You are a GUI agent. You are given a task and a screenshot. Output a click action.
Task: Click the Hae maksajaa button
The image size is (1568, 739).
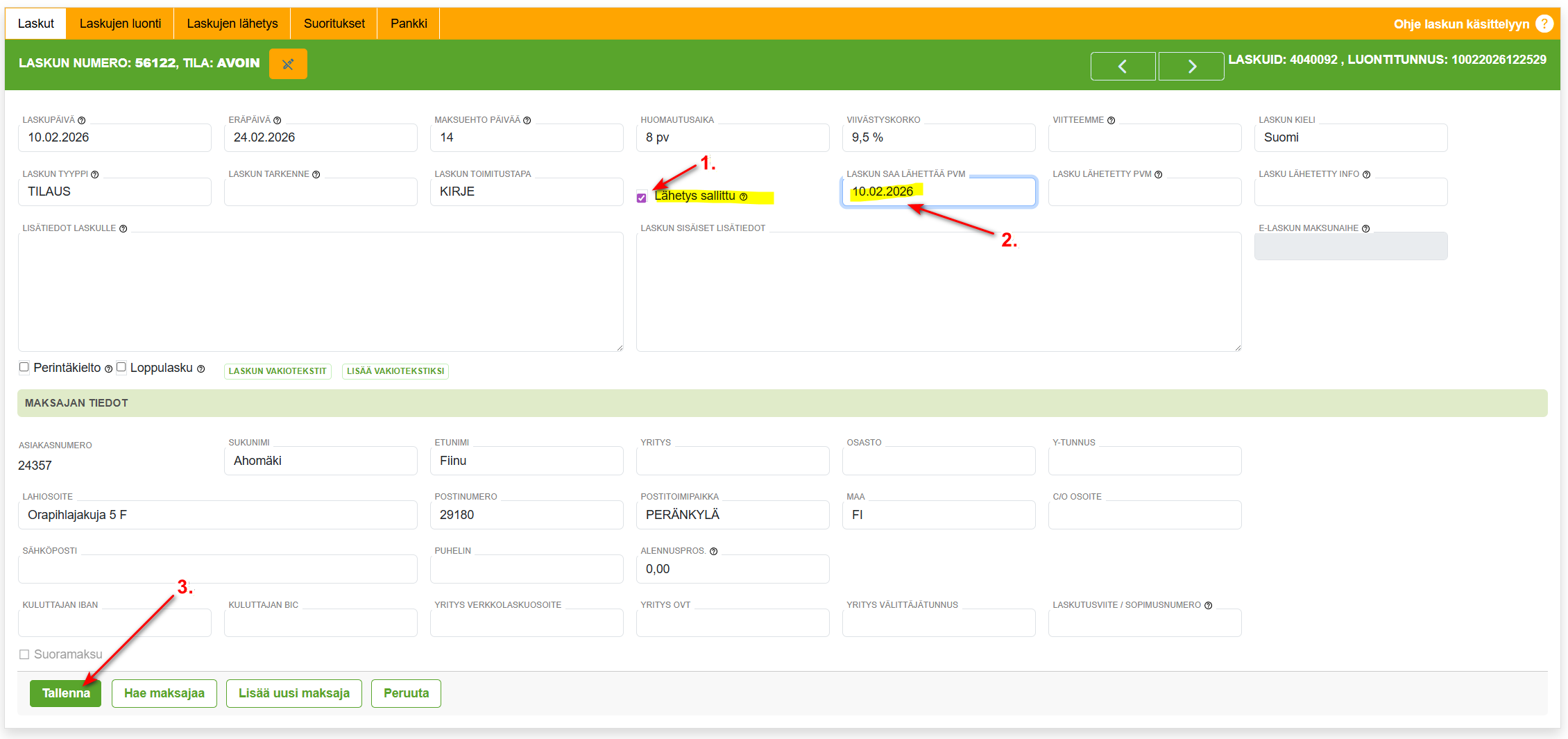(x=164, y=693)
